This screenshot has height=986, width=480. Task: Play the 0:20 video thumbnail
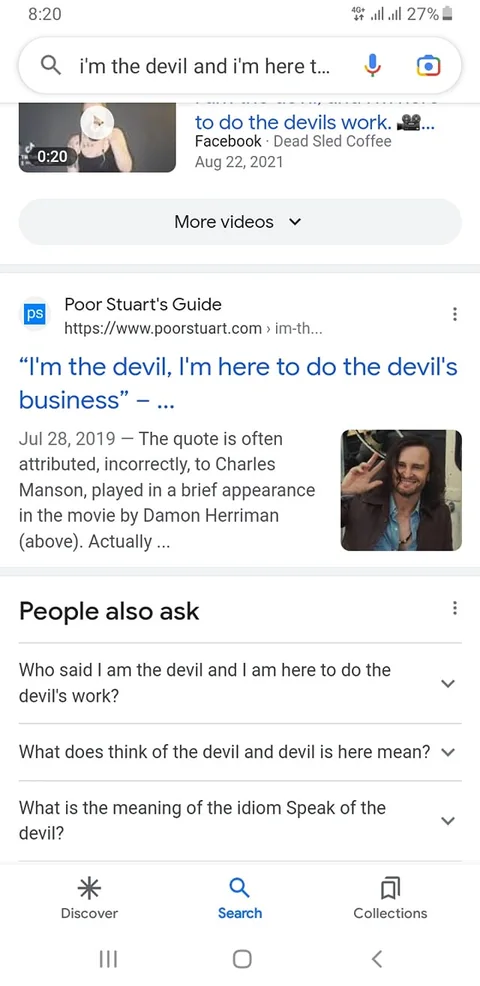pyautogui.click(x=97, y=136)
